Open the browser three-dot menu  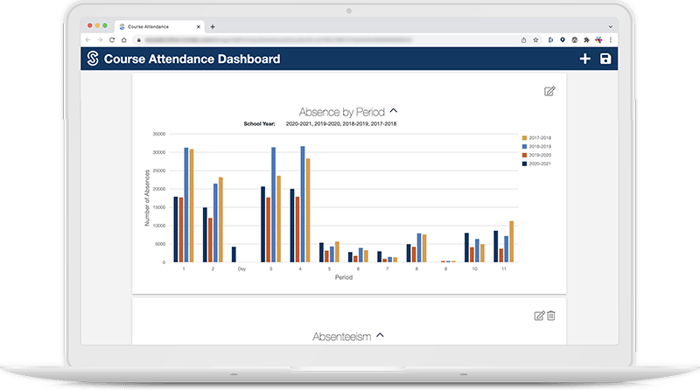tap(610, 40)
